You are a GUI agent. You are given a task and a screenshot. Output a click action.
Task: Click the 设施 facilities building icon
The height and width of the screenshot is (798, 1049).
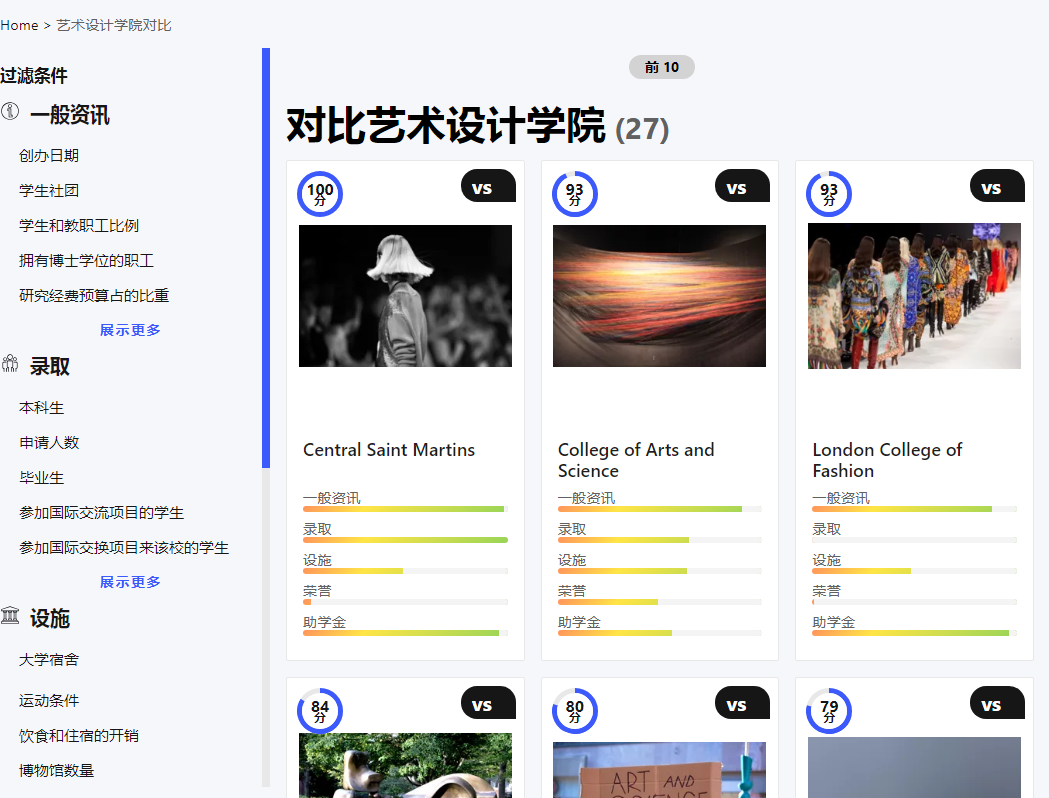(10, 615)
